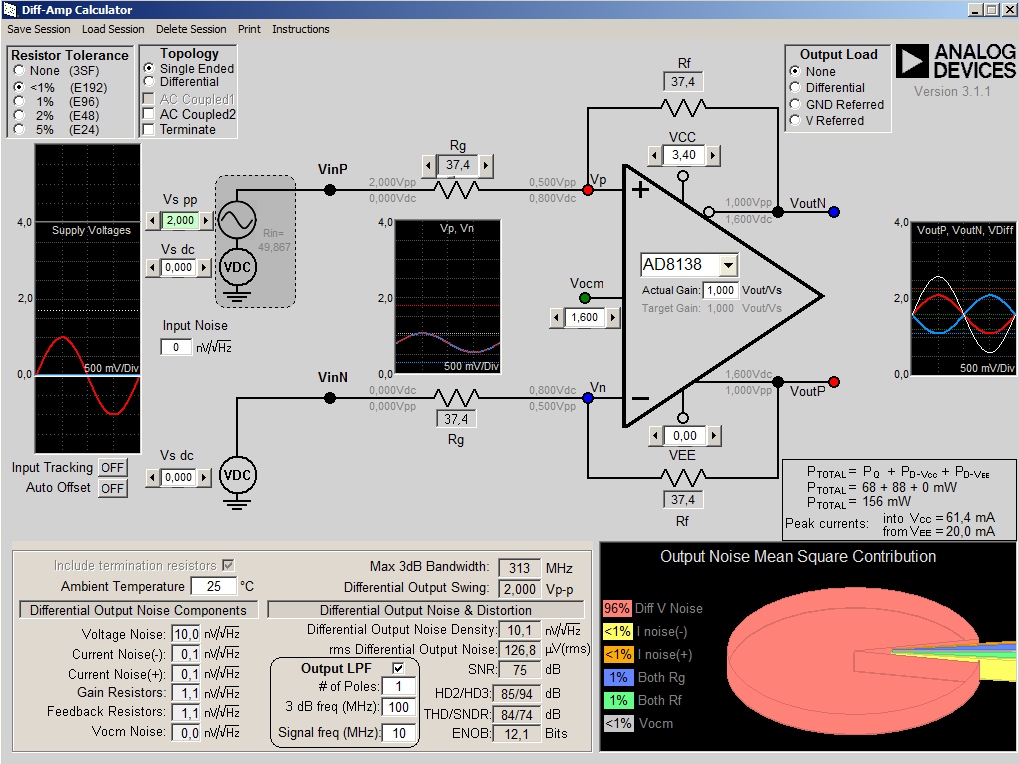Click the upper Rg resistor symbol
The width and height of the screenshot is (1019, 764).
coord(456,190)
